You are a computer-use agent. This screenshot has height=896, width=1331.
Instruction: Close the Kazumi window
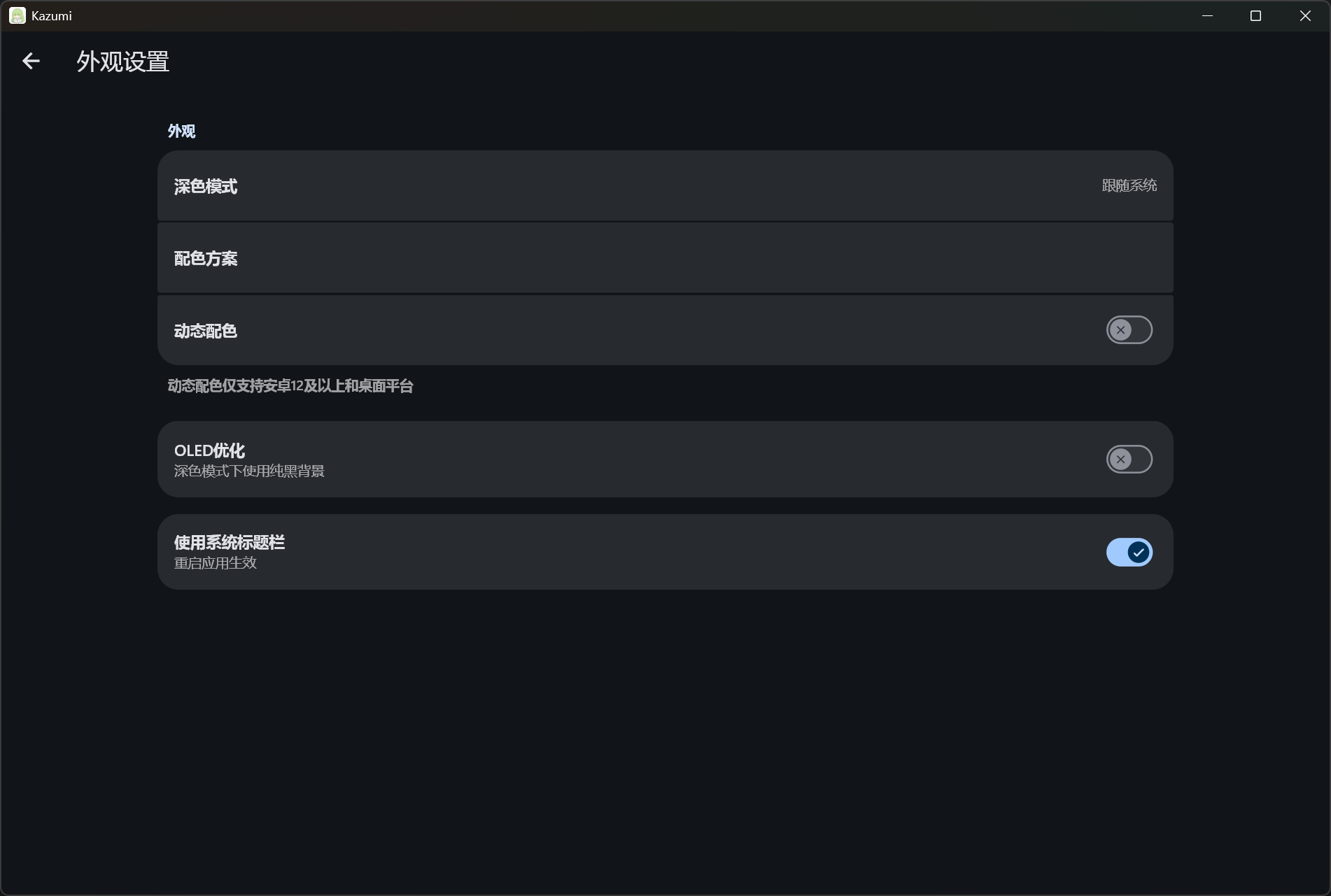click(1305, 15)
